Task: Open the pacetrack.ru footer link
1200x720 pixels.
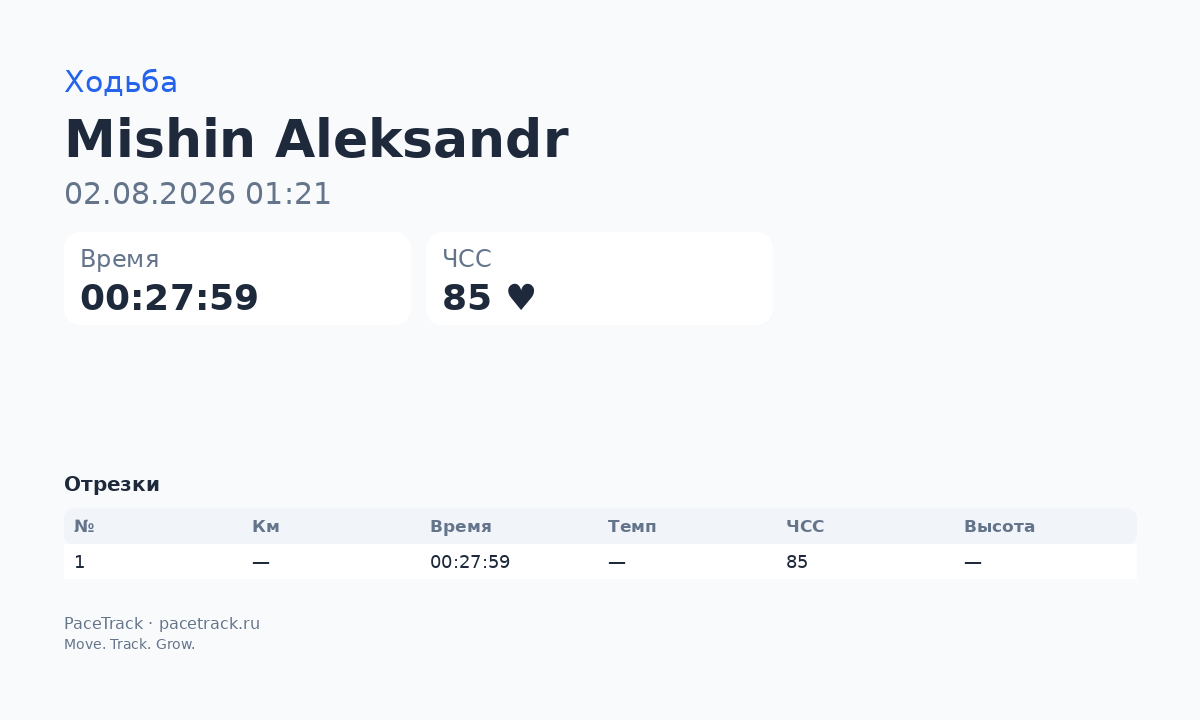Action: tap(209, 624)
